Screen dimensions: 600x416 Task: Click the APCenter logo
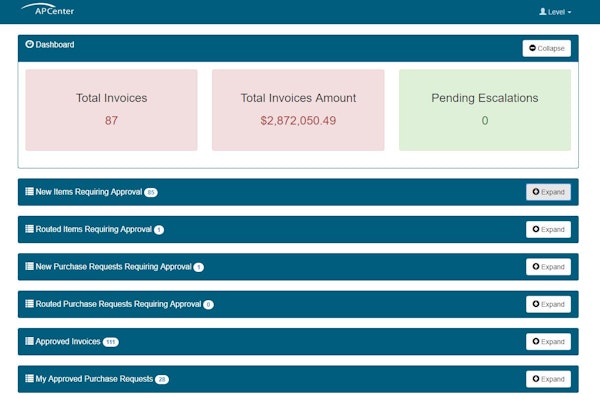[x=47, y=10]
